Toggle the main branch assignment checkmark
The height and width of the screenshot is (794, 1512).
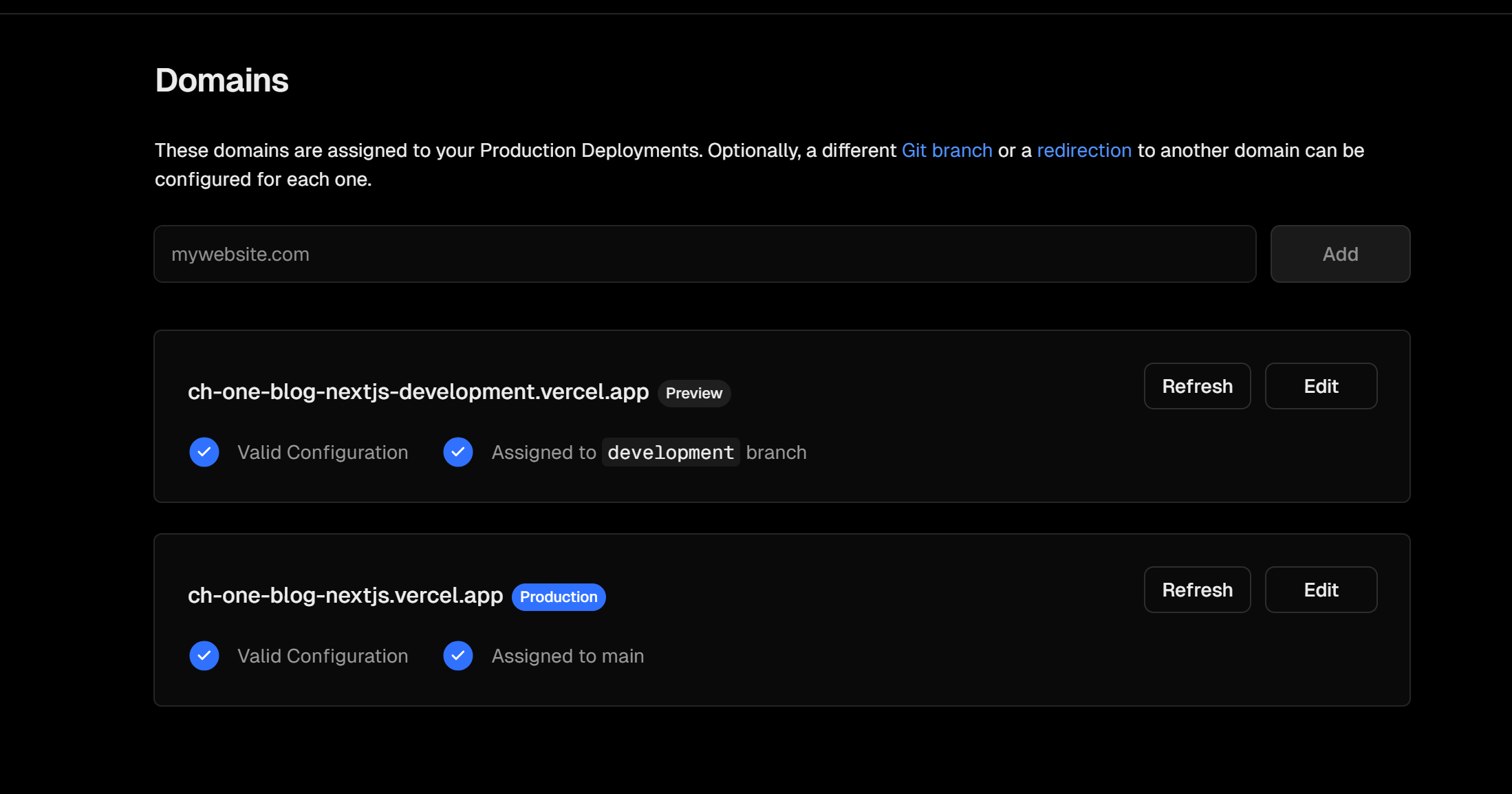(x=459, y=655)
